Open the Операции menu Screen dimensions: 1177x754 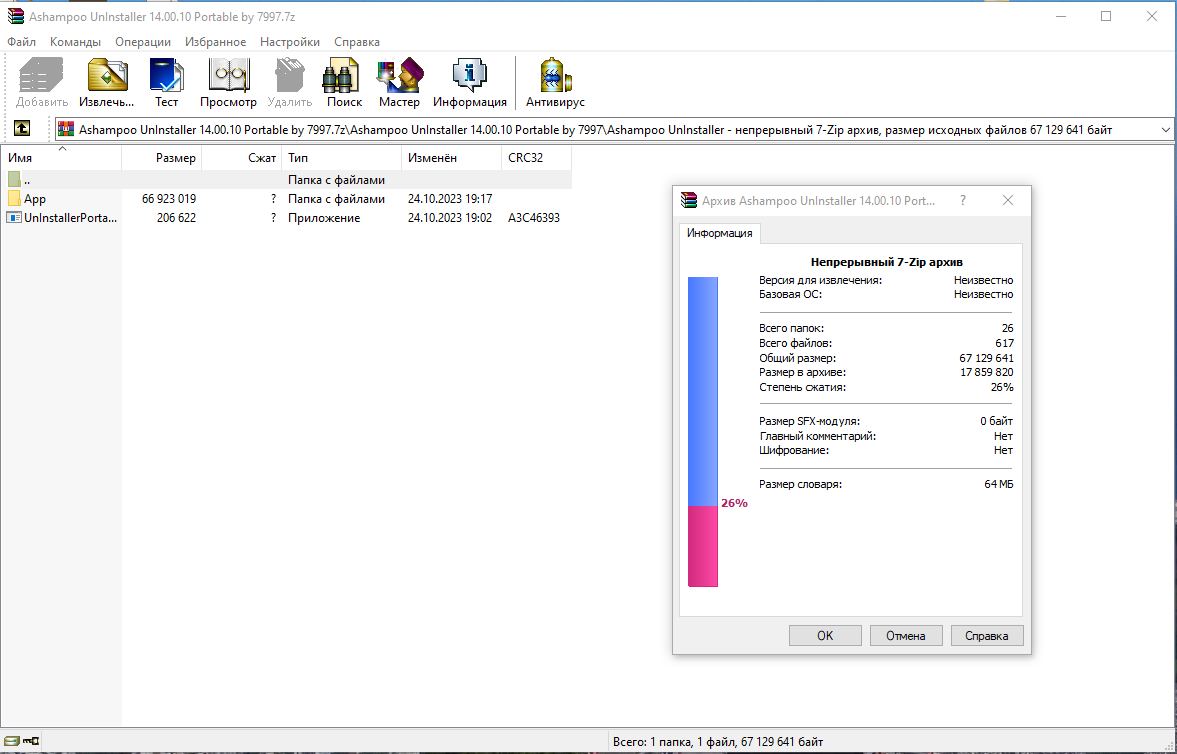(x=143, y=42)
